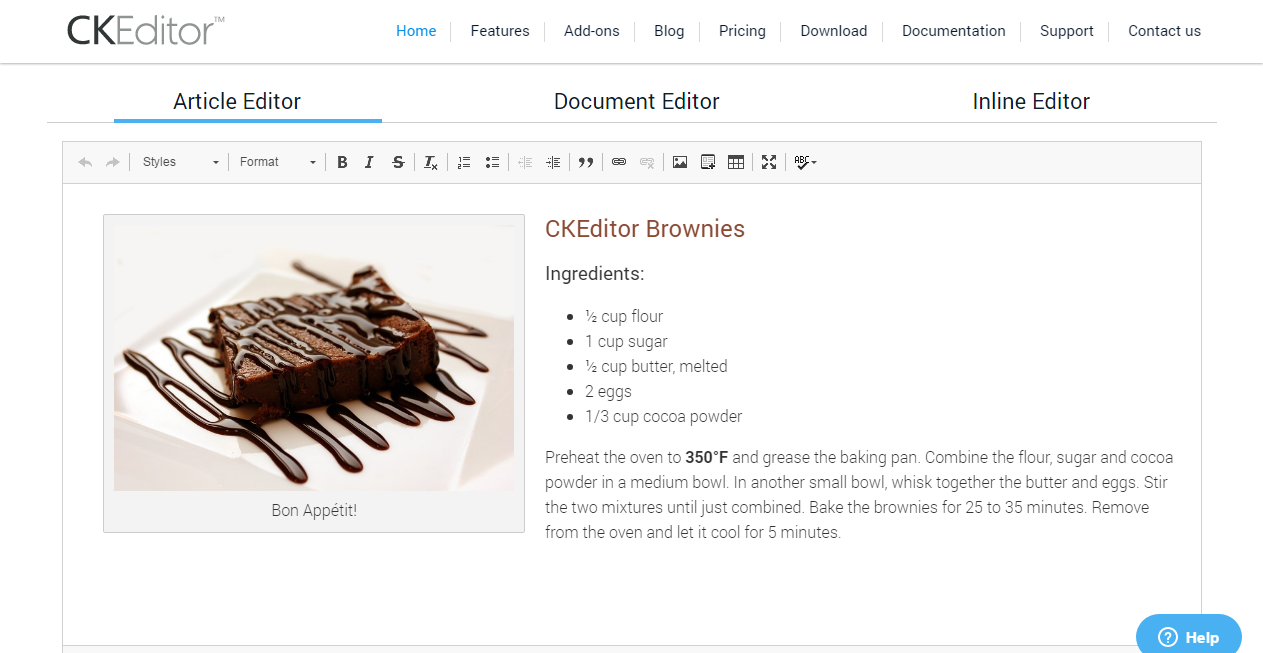Open the Support page
The width and height of the screenshot is (1263, 653).
pyautogui.click(x=1067, y=31)
